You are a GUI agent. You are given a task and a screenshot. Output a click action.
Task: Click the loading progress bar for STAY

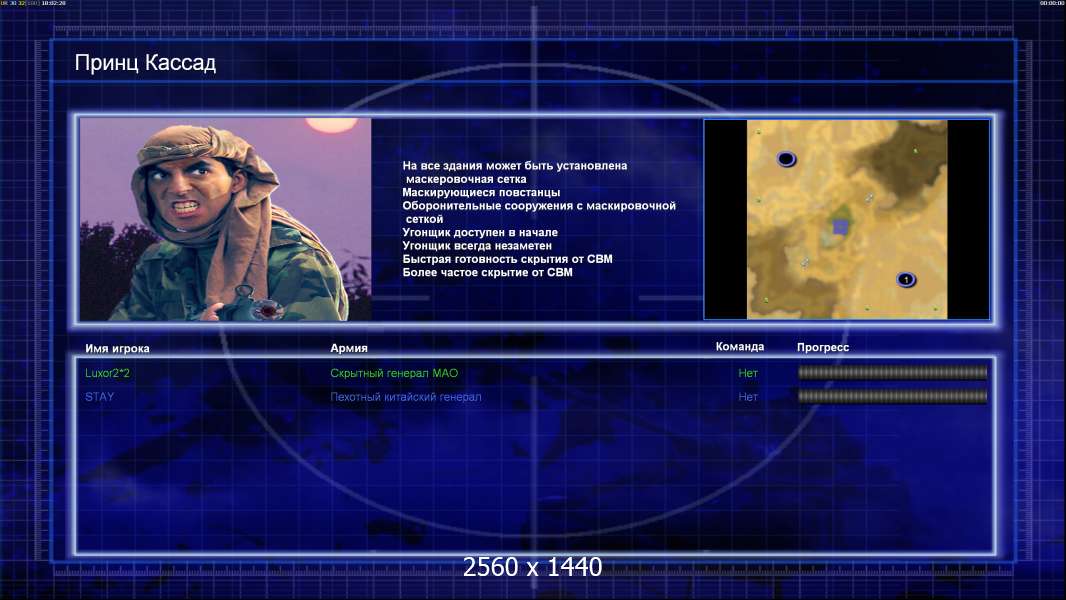(893, 396)
